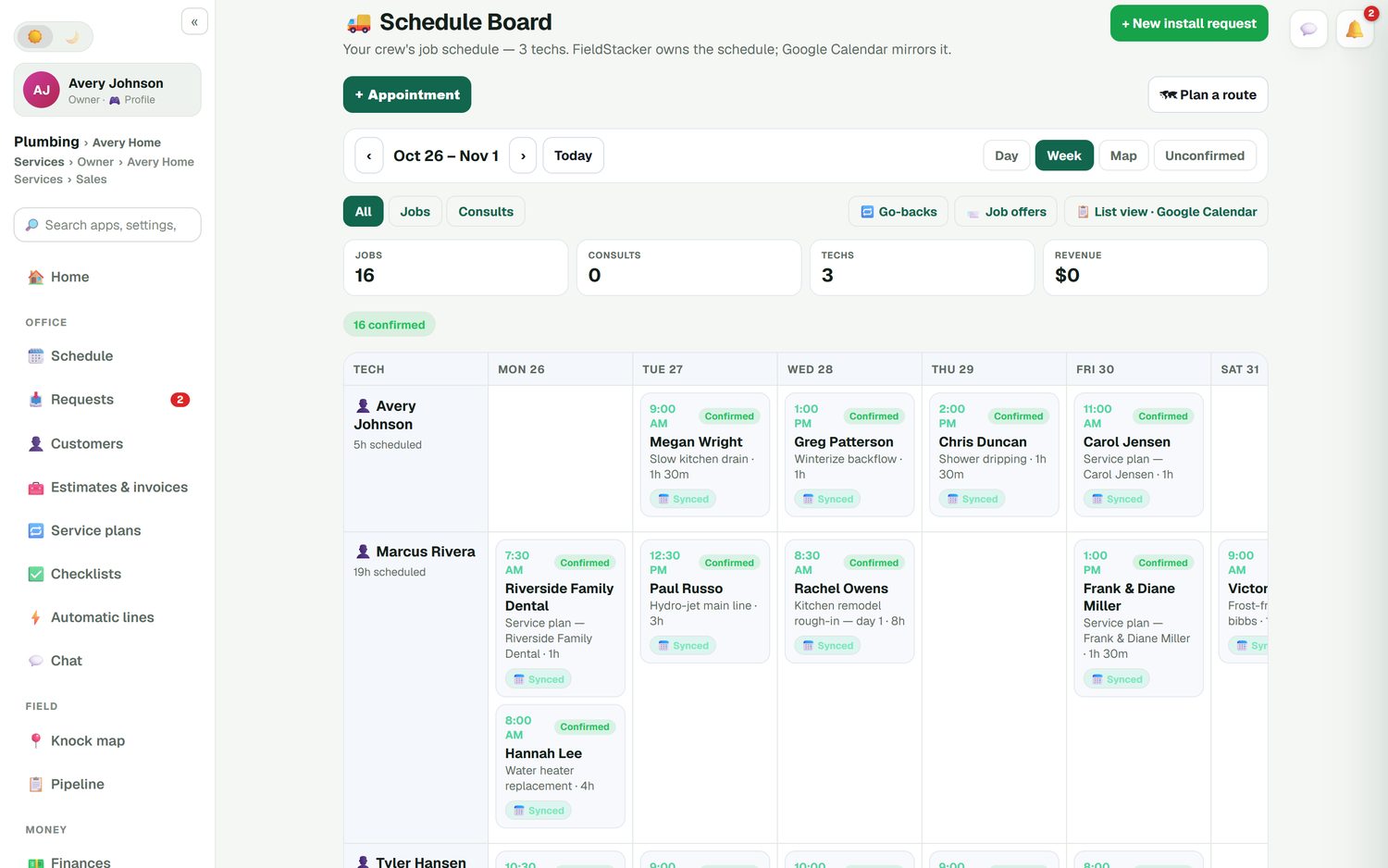Add a new Appointment
The width and height of the screenshot is (1388, 868).
(407, 94)
